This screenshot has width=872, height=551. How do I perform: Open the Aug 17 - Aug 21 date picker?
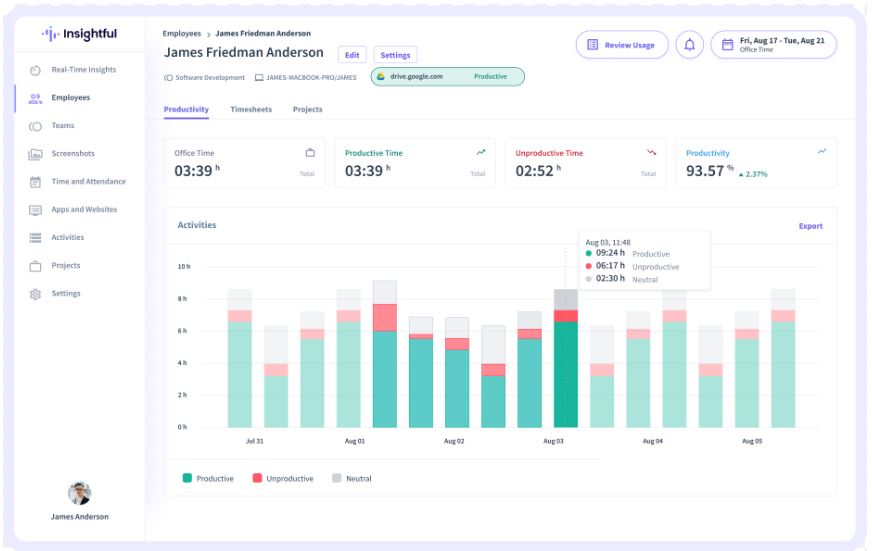(774, 44)
